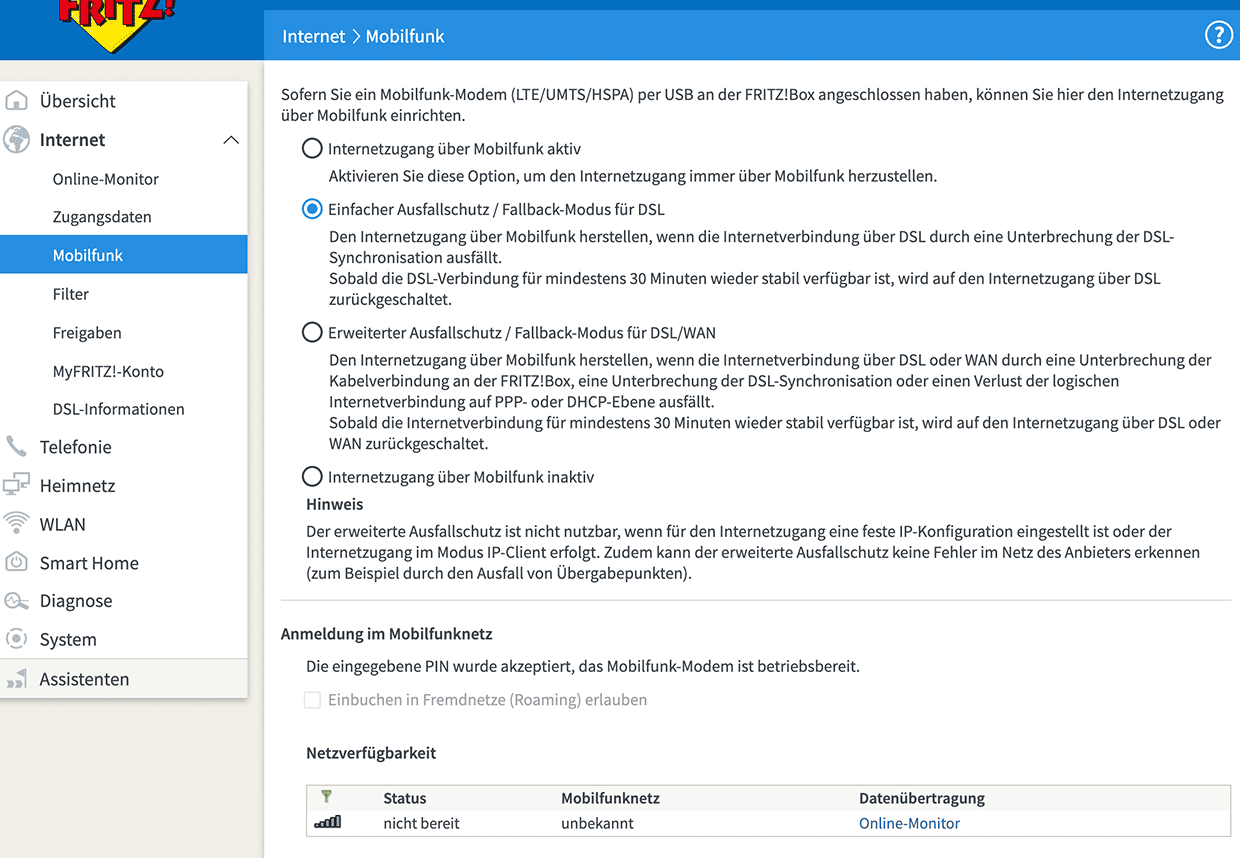The width and height of the screenshot is (1240, 858).
Task: Click 'Internet' in the breadcrumb header
Action: [x=314, y=36]
